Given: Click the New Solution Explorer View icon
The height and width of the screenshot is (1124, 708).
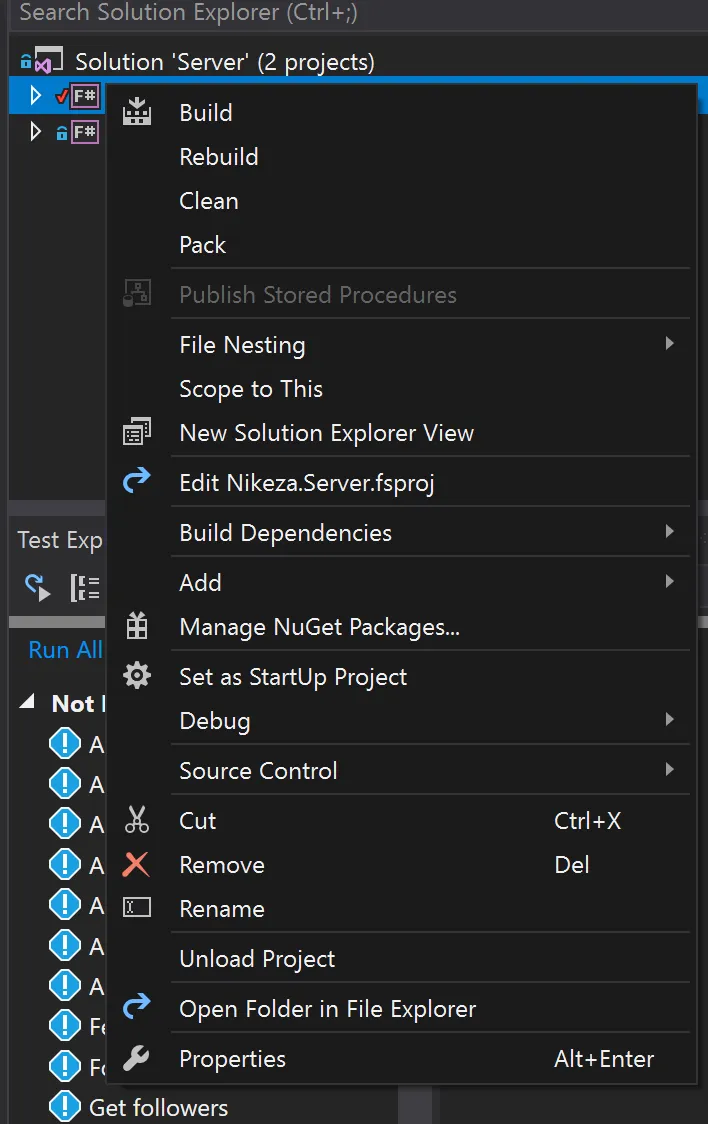Looking at the screenshot, I should pos(137,433).
